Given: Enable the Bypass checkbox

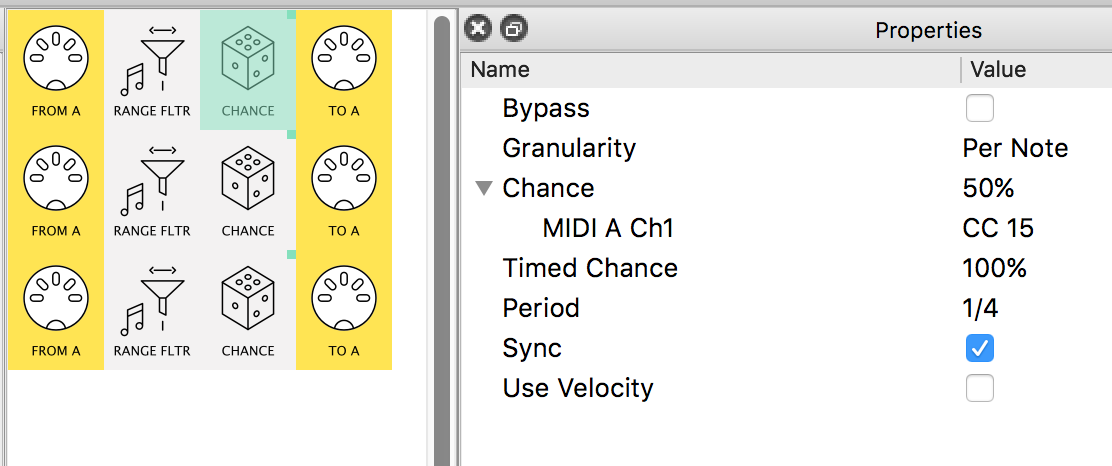Looking at the screenshot, I should 979,109.
